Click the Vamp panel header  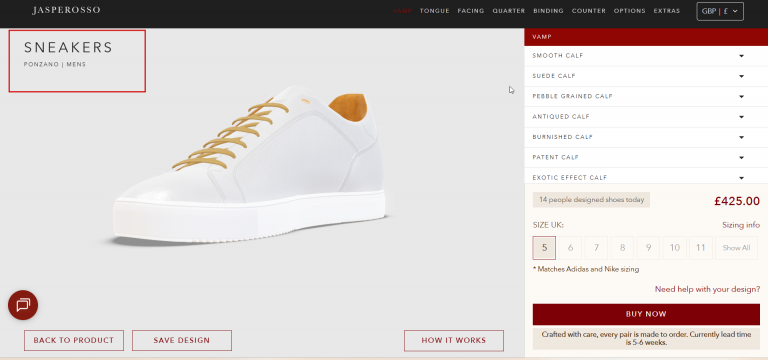(646, 37)
